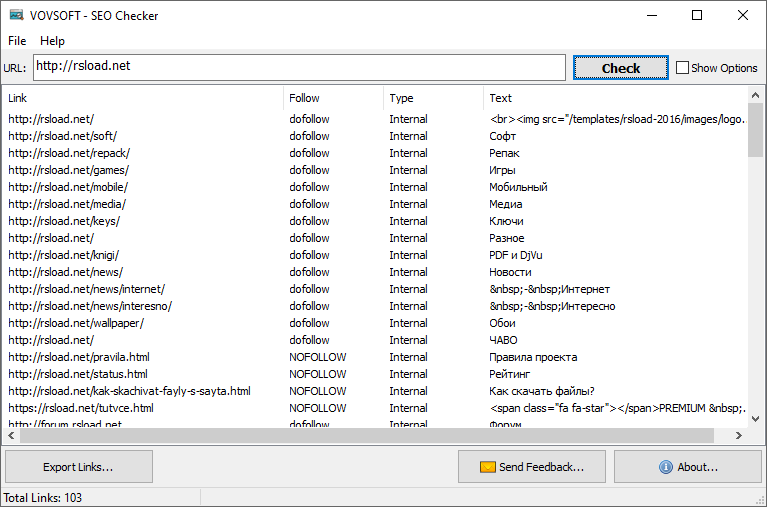The width and height of the screenshot is (767, 507).
Task: Minimize the SEO Checker window
Action: click(x=652, y=15)
